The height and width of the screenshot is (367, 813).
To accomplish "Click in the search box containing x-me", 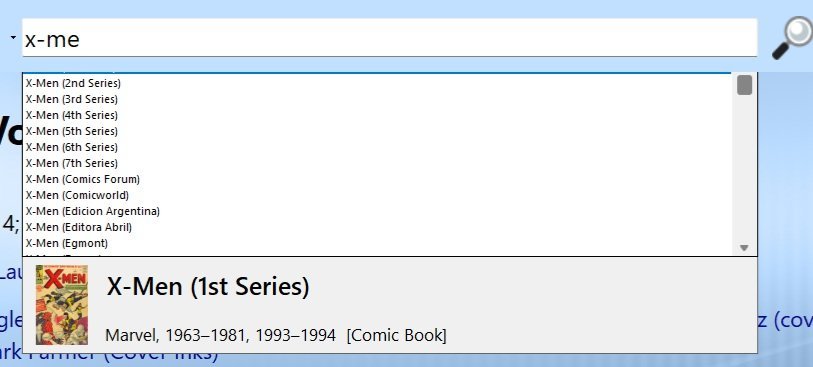I will point(389,38).
